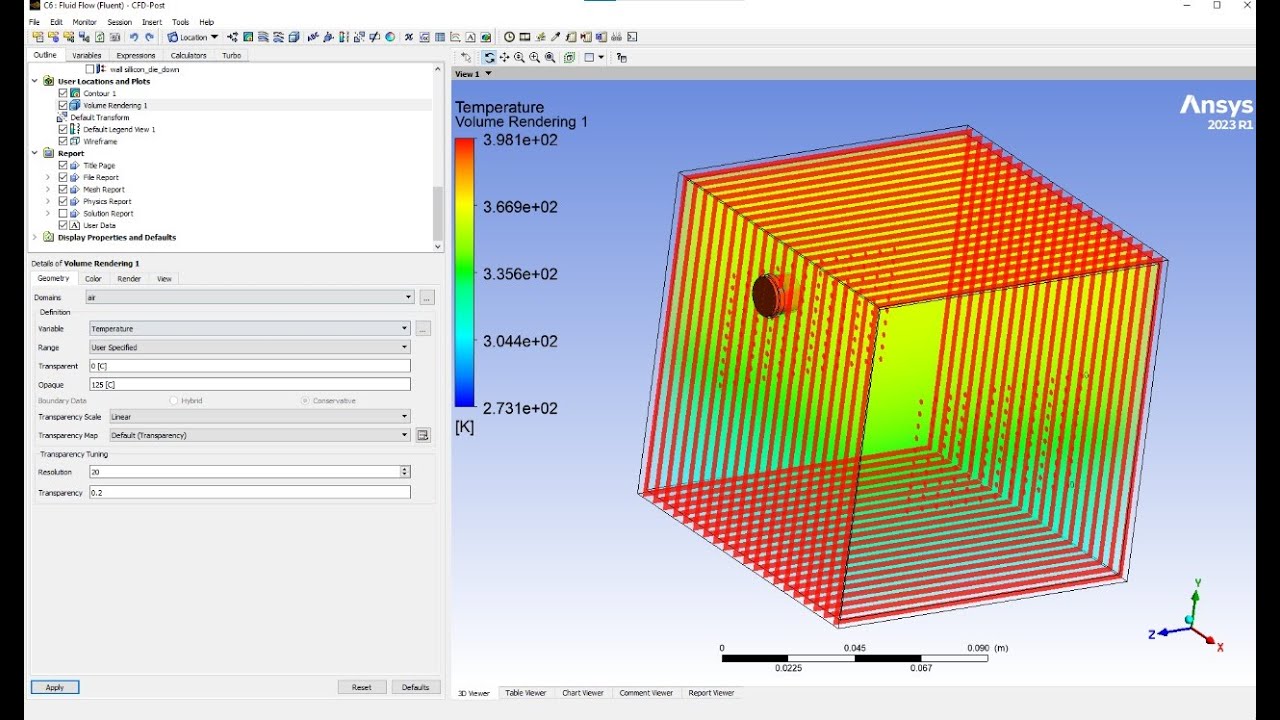
Task: Insert a volume rendering using the cube icon
Action: tap(295, 37)
